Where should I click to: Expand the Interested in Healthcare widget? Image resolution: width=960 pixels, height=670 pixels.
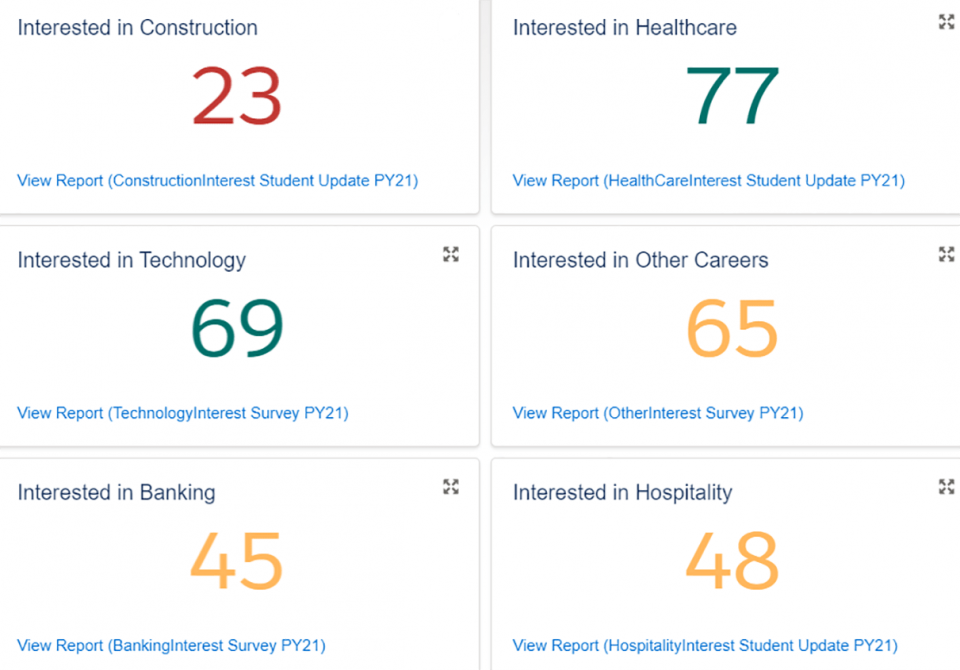point(946,22)
